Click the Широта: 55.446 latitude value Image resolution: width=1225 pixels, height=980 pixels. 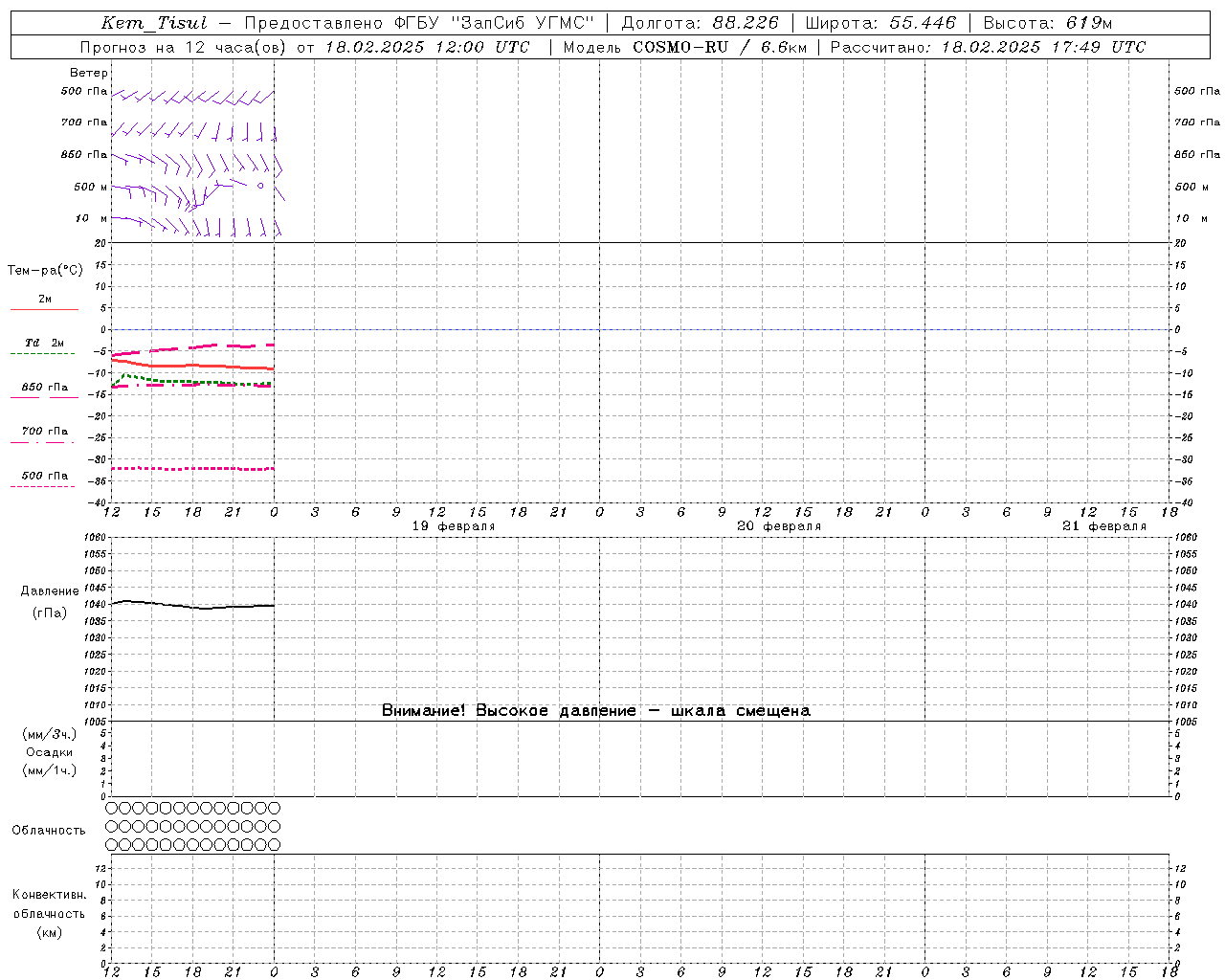880,23
